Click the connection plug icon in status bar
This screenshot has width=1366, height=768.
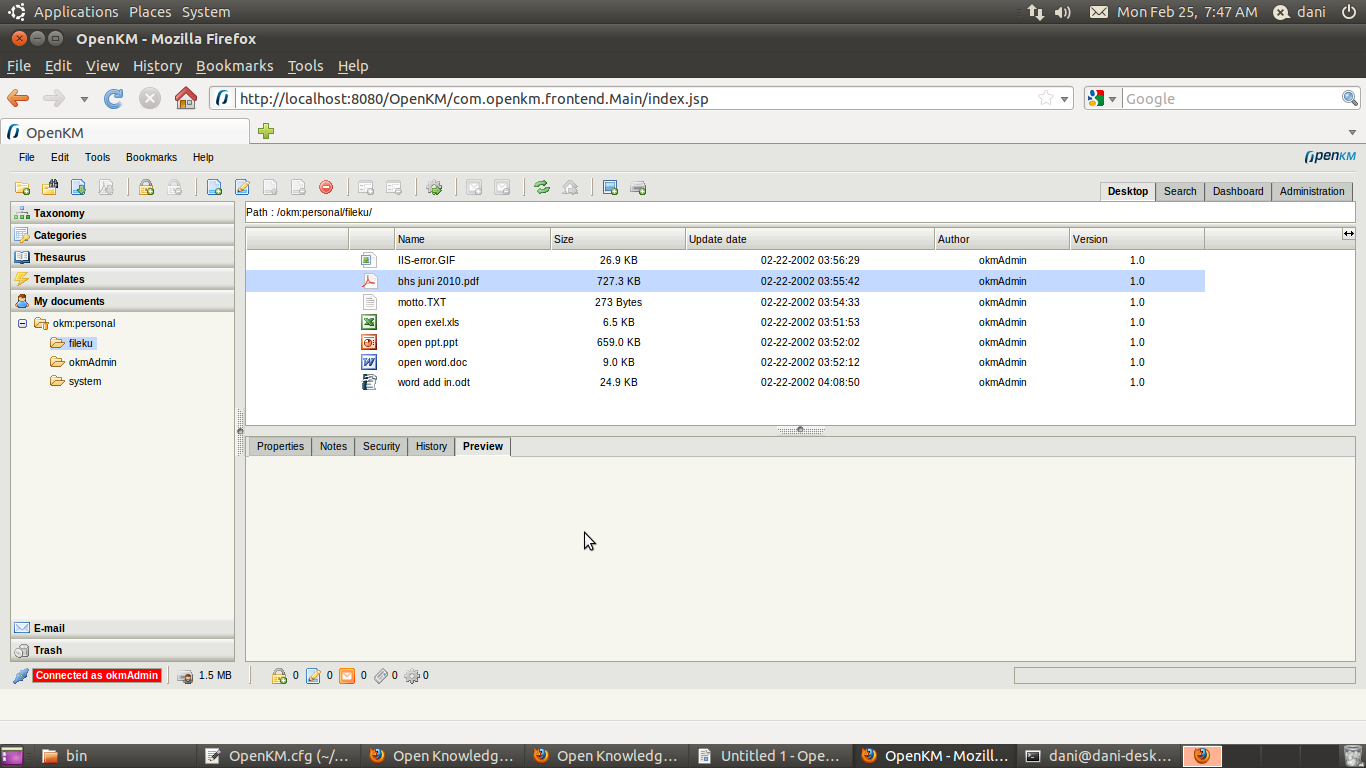tap(21, 676)
